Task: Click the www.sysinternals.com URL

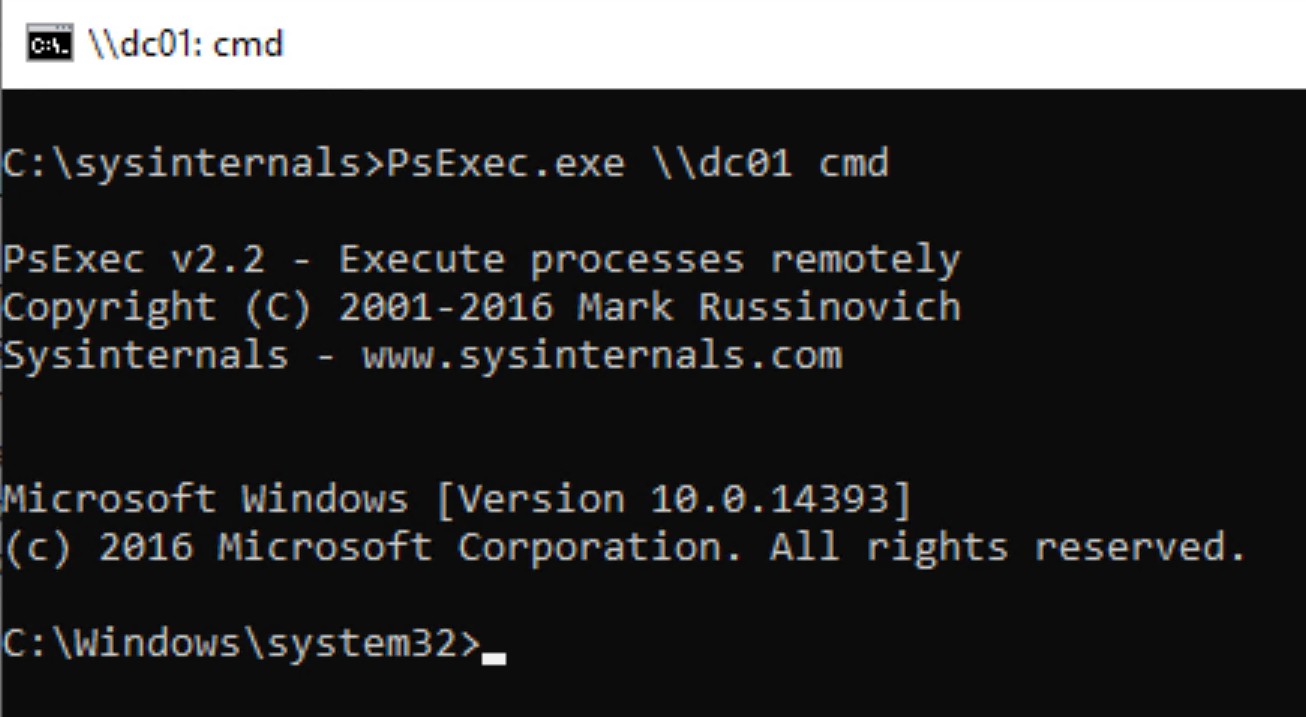Action: [602, 355]
